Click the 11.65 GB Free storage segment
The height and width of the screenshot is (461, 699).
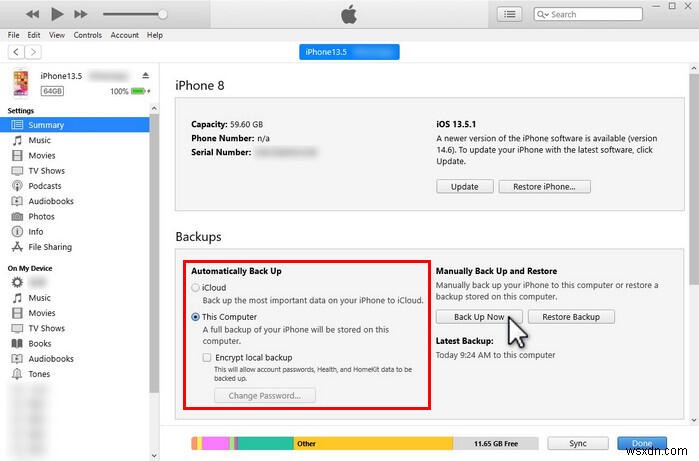click(496, 443)
